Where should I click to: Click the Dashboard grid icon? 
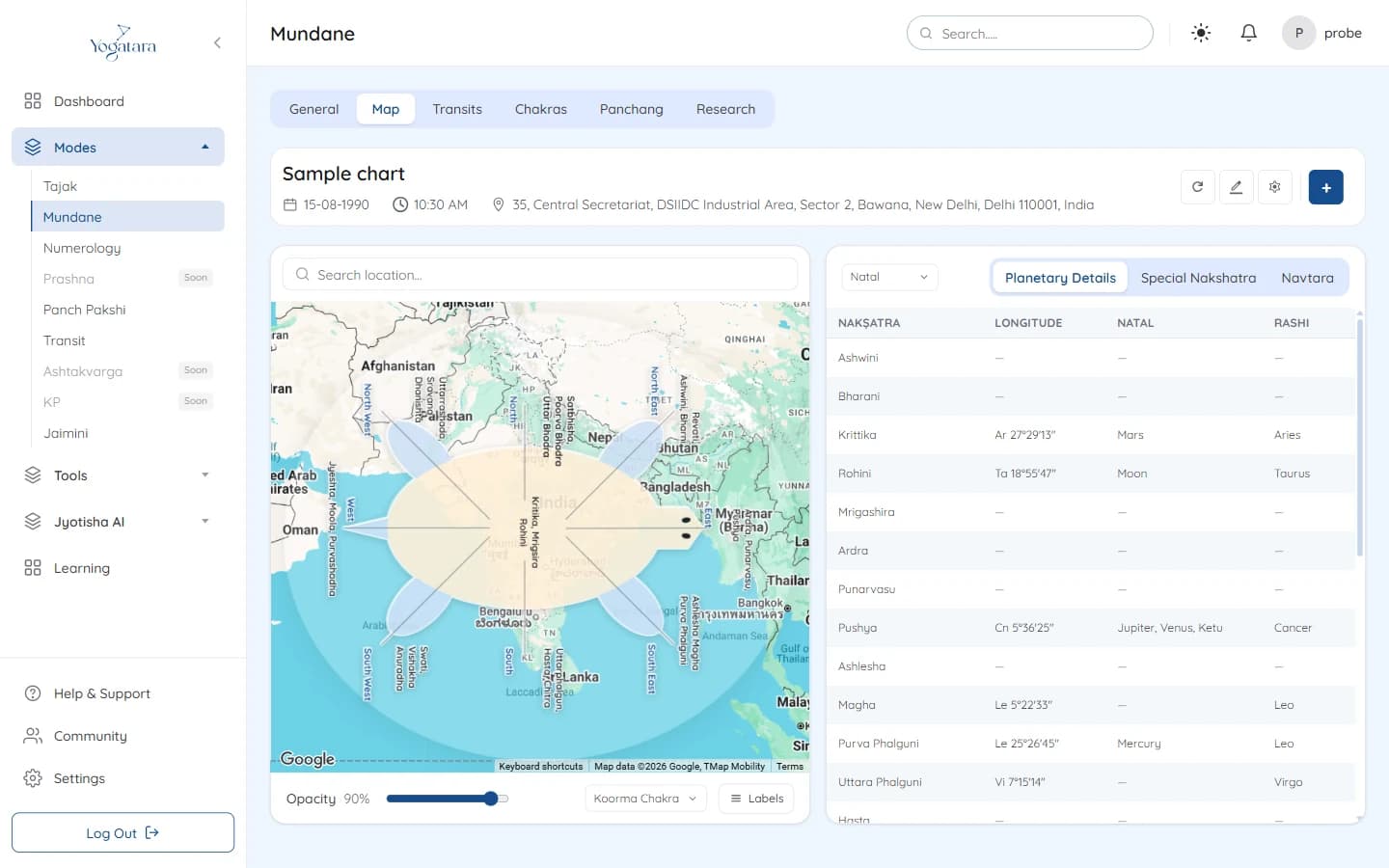pyautogui.click(x=33, y=101)
